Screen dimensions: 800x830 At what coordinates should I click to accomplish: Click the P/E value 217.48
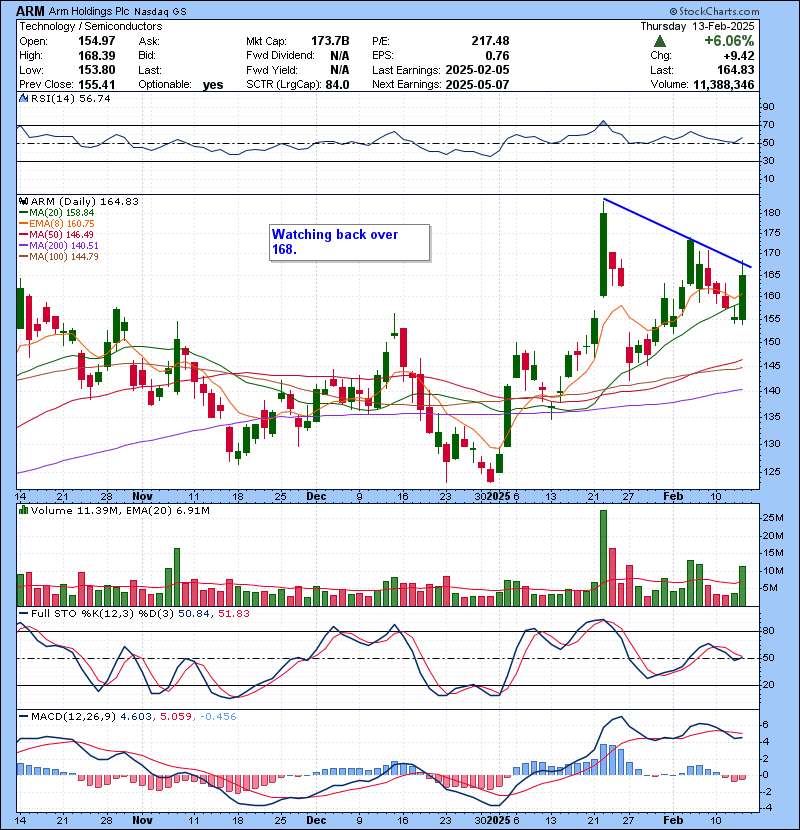pyautogui.click(x=490, y=41)
